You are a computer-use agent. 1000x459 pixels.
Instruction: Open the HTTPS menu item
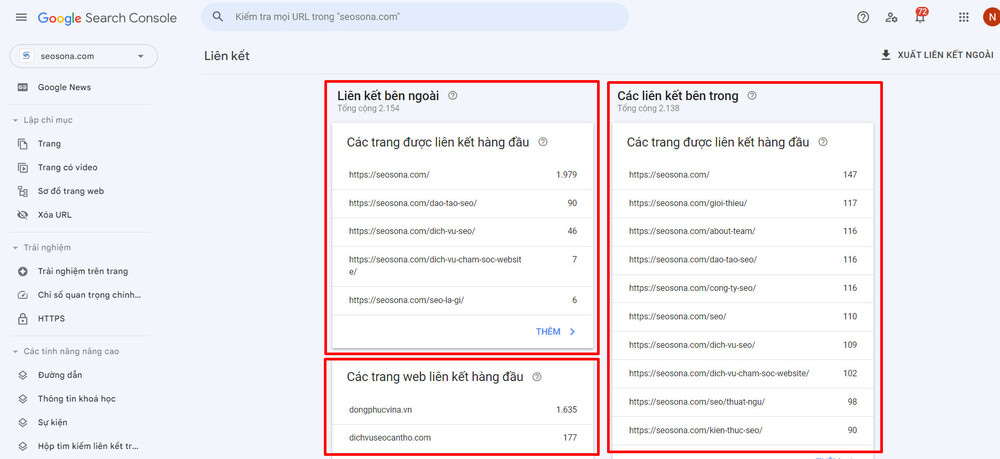coord(51,319)
